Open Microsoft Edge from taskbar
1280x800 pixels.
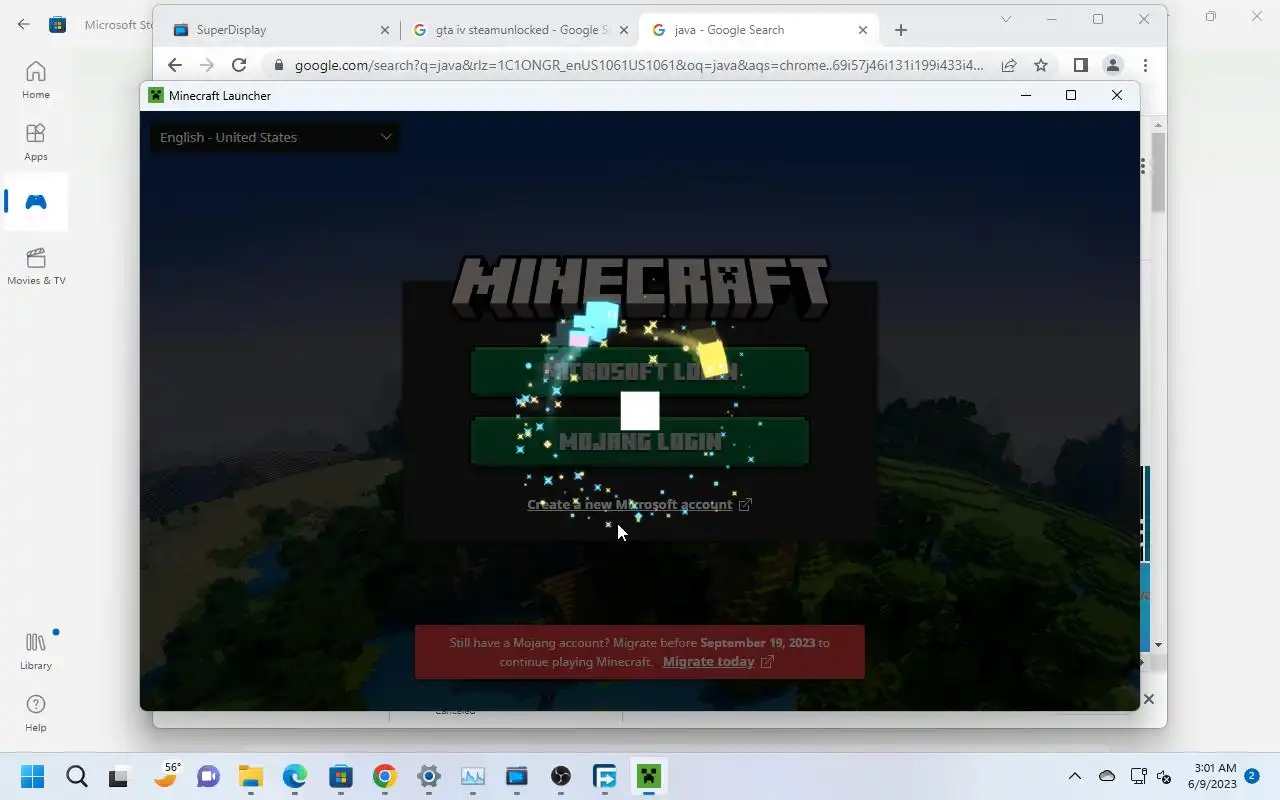click(295, 777)
